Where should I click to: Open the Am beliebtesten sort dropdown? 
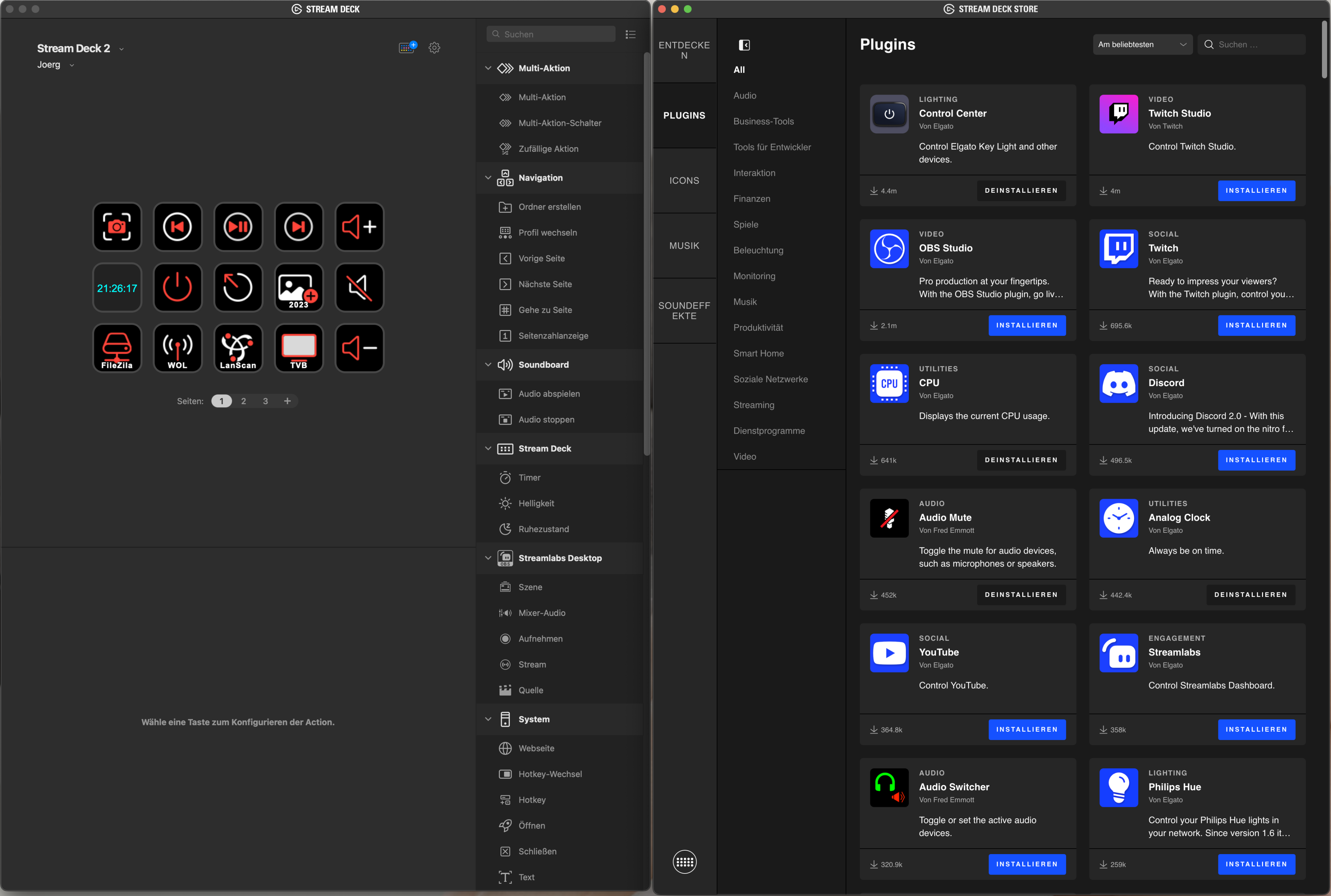(1142, 44)
